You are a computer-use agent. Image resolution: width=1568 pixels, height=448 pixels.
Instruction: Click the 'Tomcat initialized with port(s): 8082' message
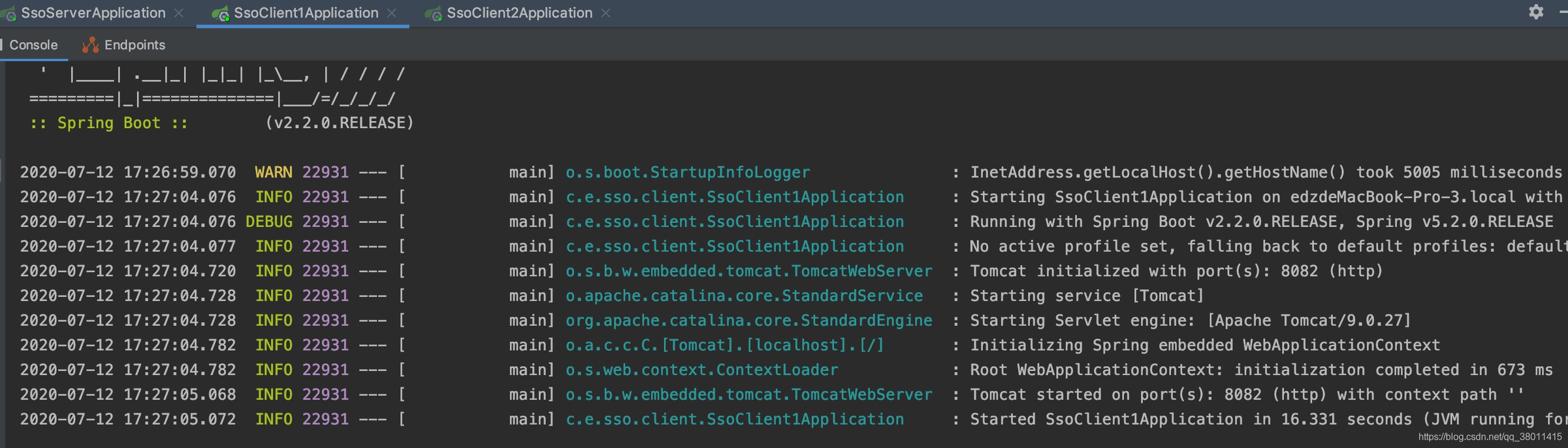(1176, 271)
